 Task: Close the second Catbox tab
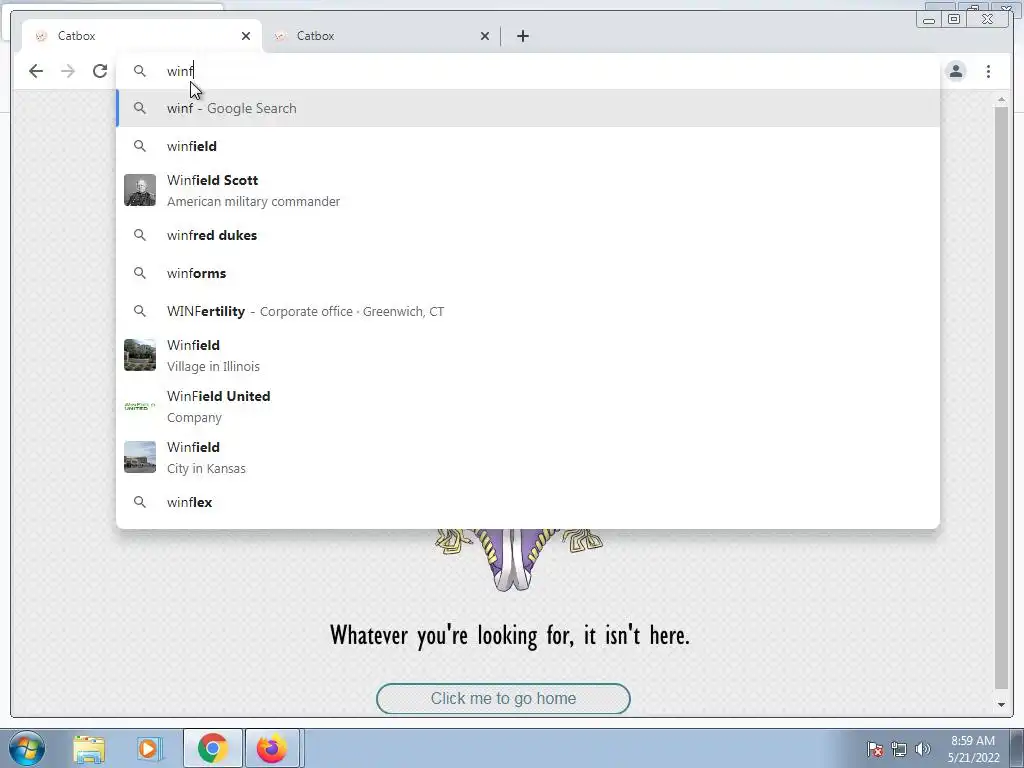point(485,36)
